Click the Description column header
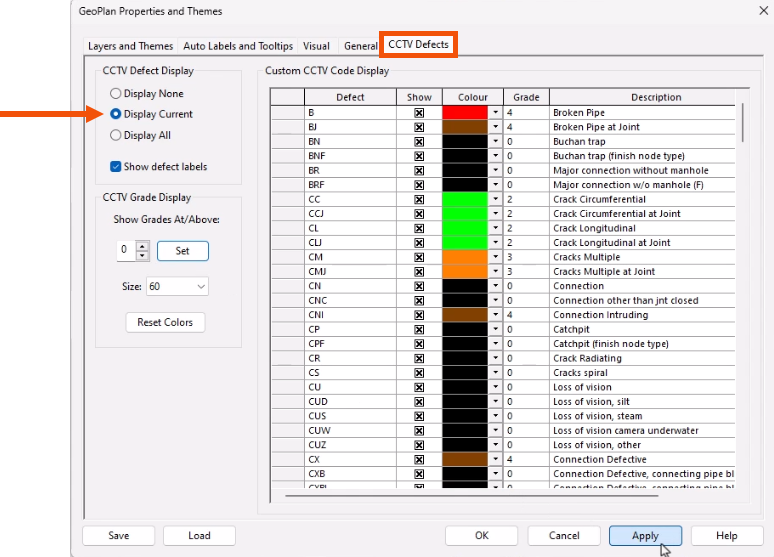 pos(643,97)
